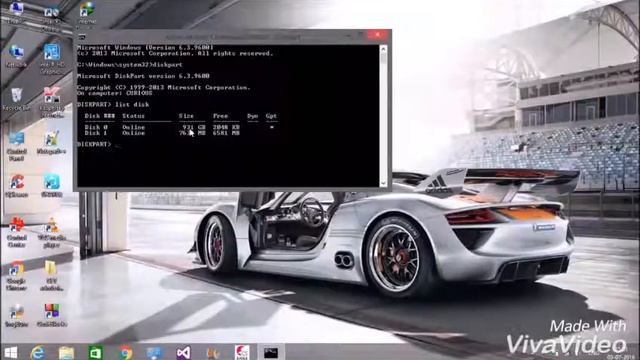
Task: Open the Network desktop icon
Action: (16, 56)
